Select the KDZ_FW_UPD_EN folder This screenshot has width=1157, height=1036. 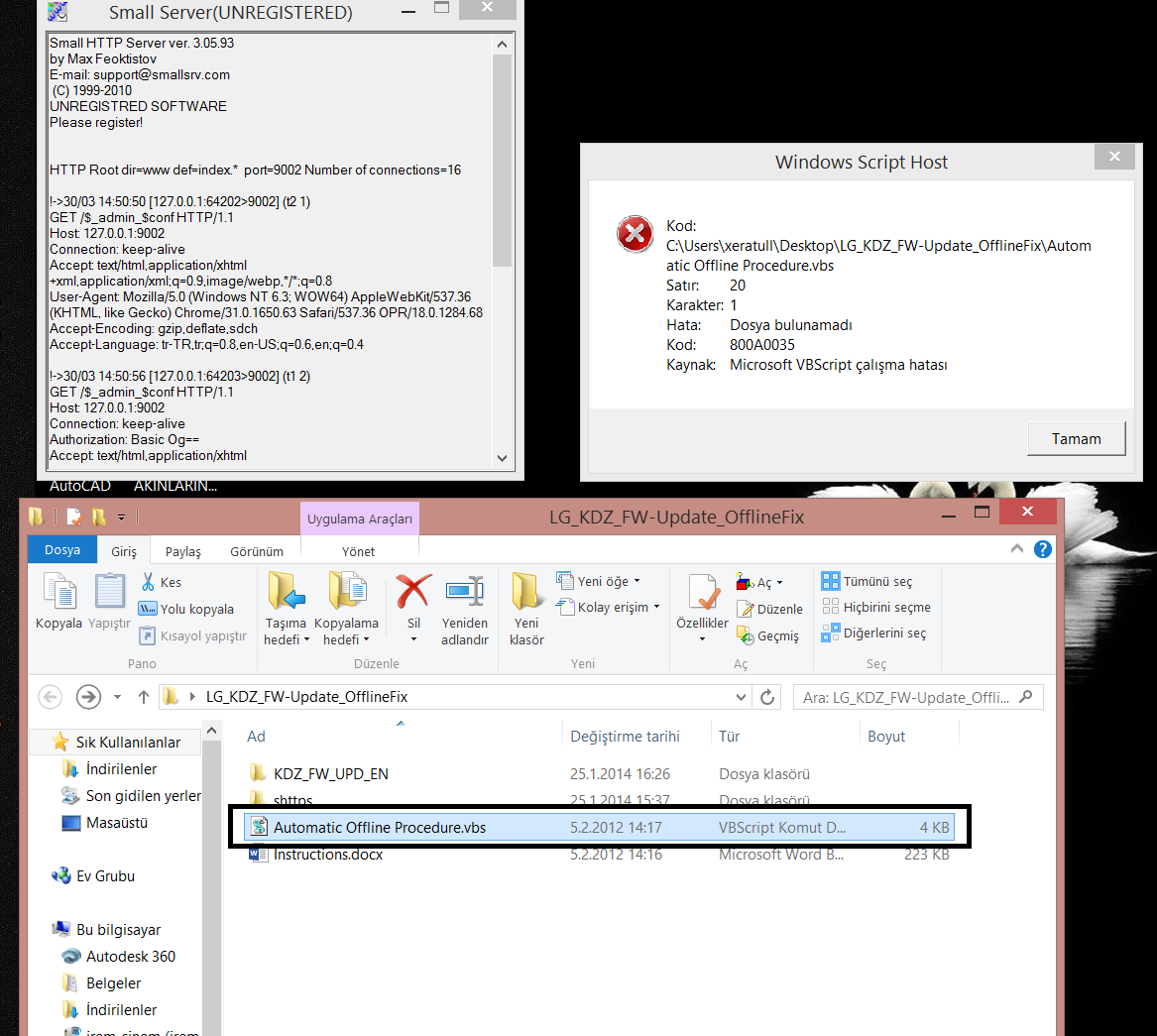point(330,773)
